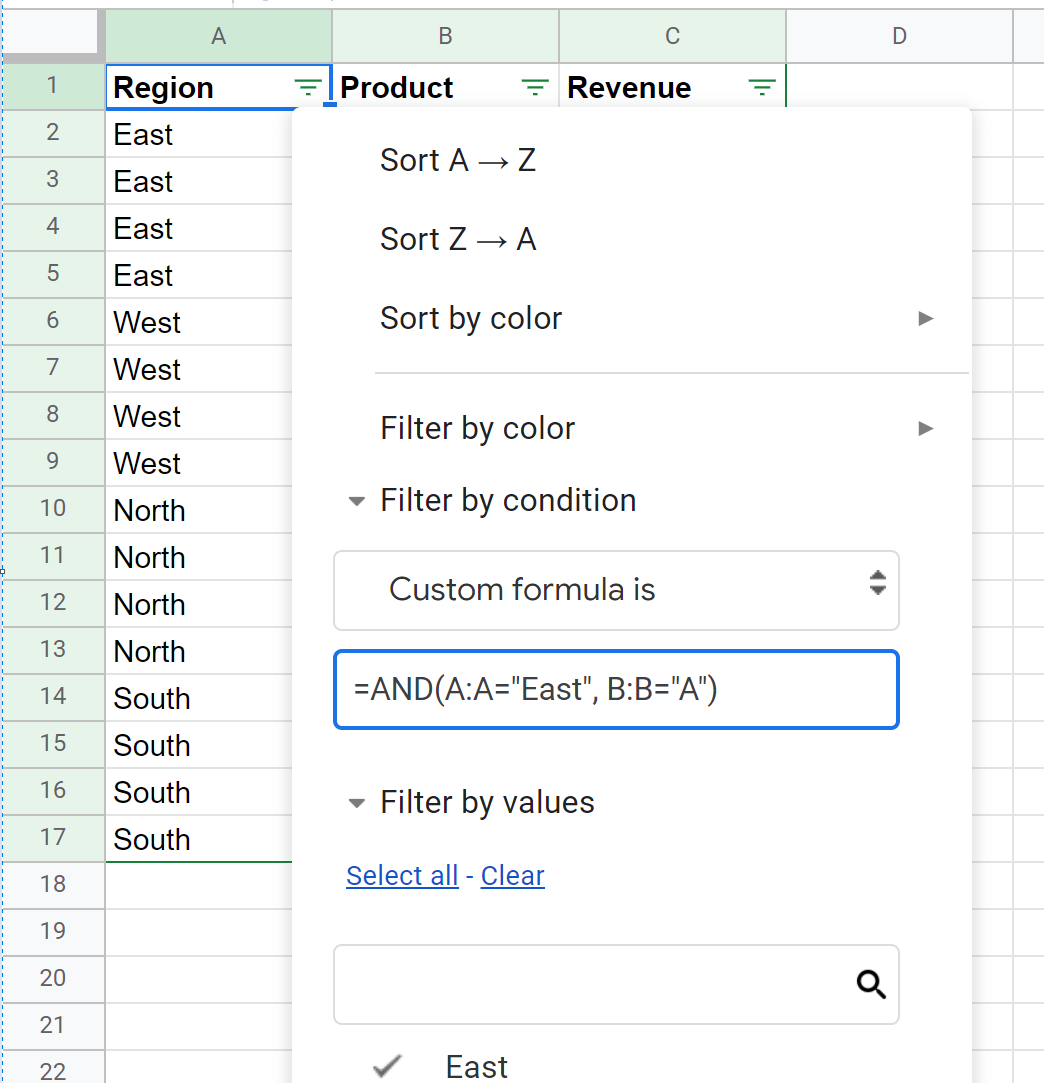
Task: Collapse the Filter by values section
Action: 356,803
